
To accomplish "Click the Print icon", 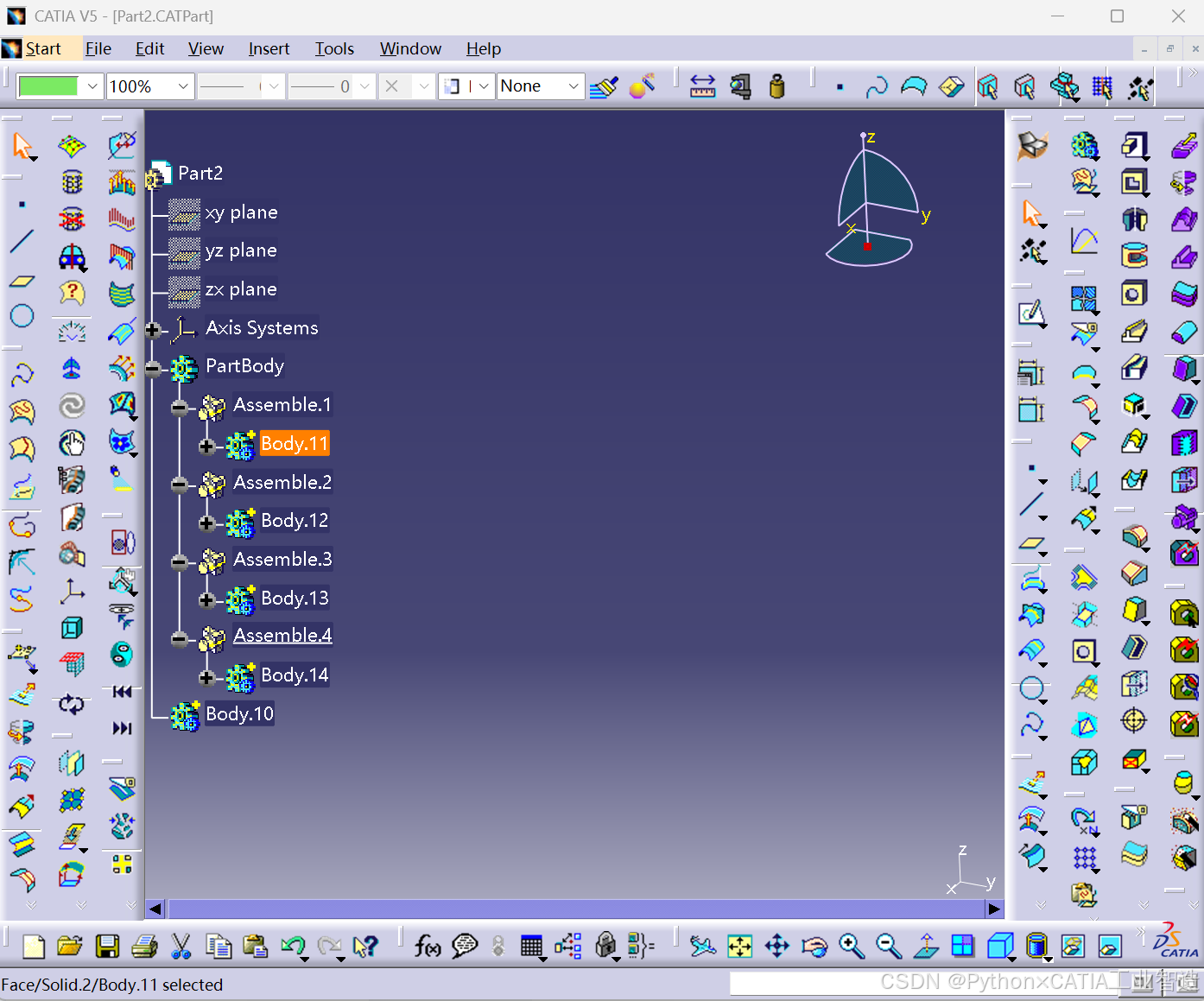I will 144,947.
